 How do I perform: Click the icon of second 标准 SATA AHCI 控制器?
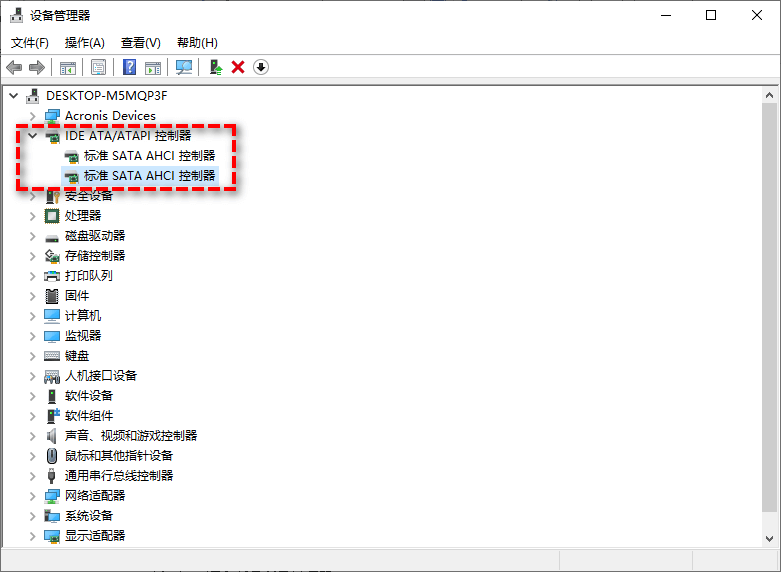pyautogui.click(x=72, y=176)
